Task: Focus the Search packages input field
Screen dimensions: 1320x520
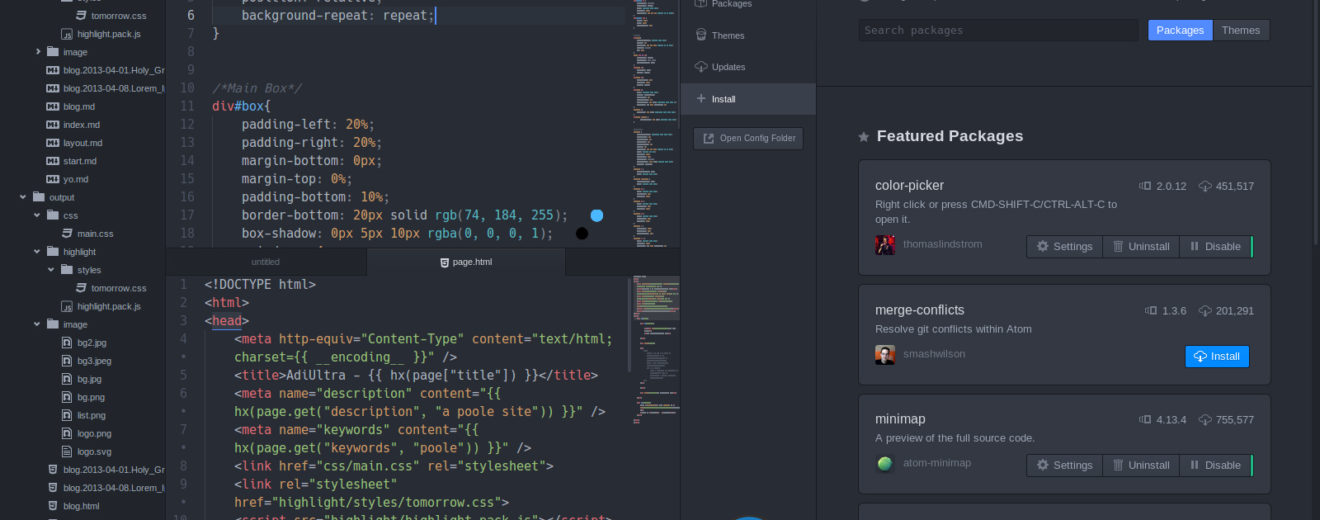Action: point(997,30)
